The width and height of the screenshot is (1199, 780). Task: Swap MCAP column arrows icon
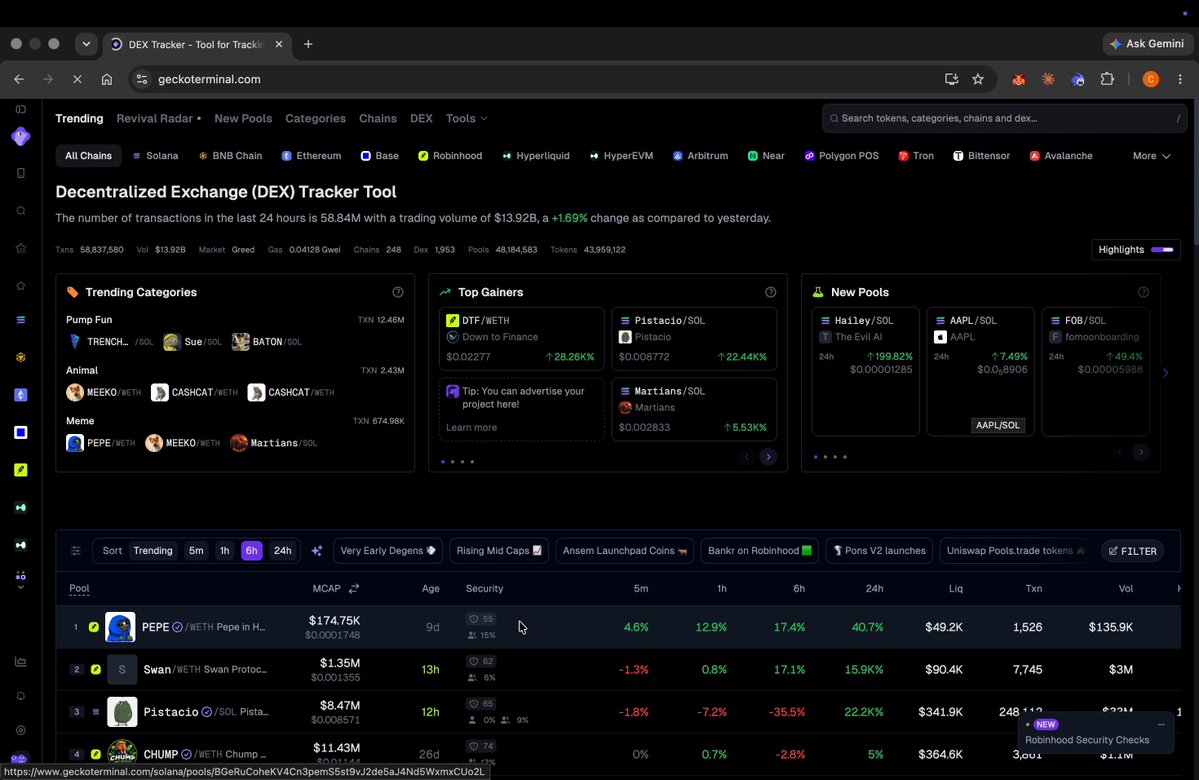tap(354, 588)
